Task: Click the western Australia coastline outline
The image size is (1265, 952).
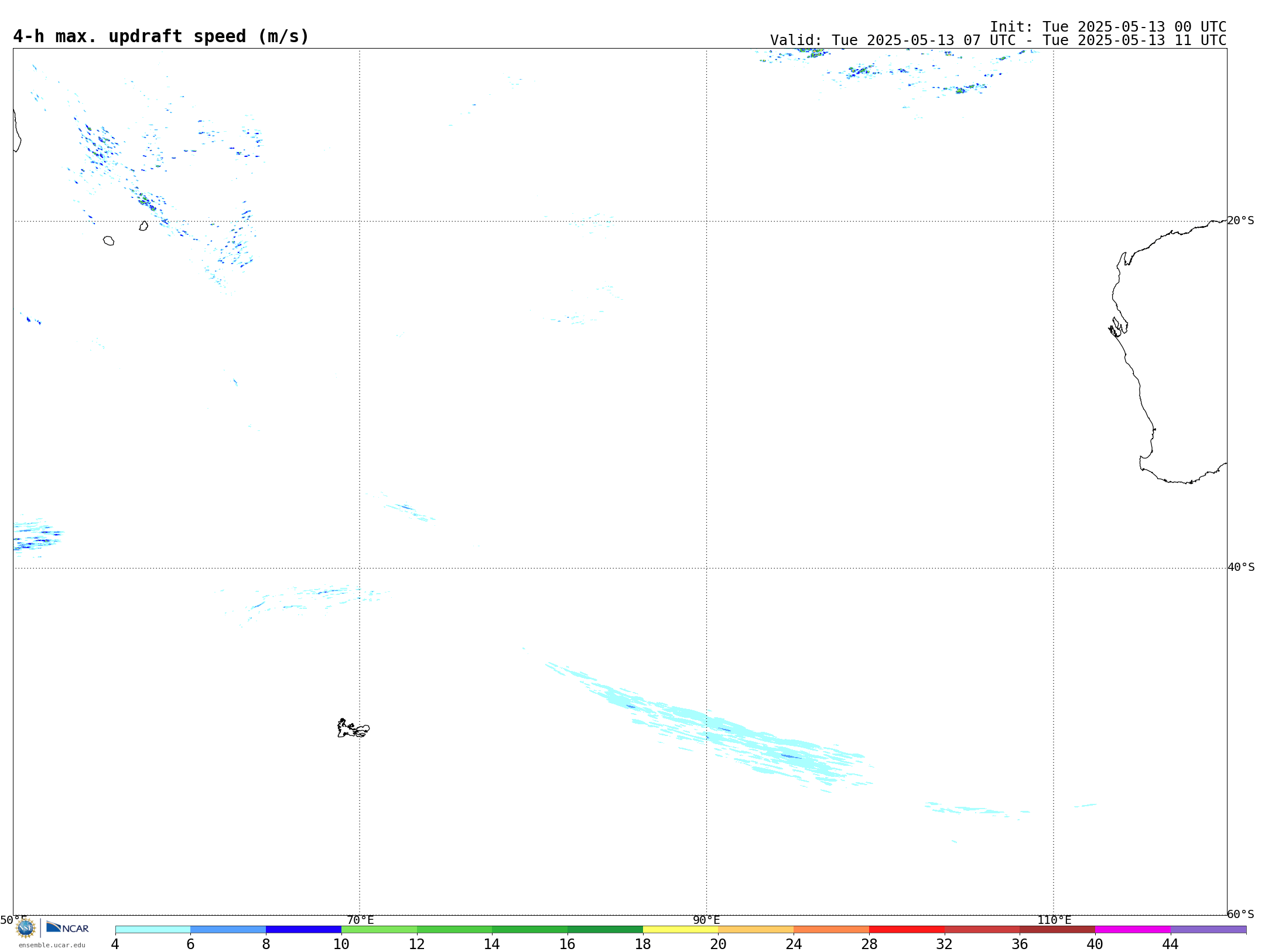Action: pos(1168,351)
